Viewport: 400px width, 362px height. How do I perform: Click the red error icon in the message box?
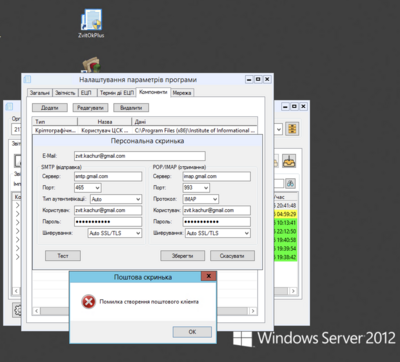[88, 302]
